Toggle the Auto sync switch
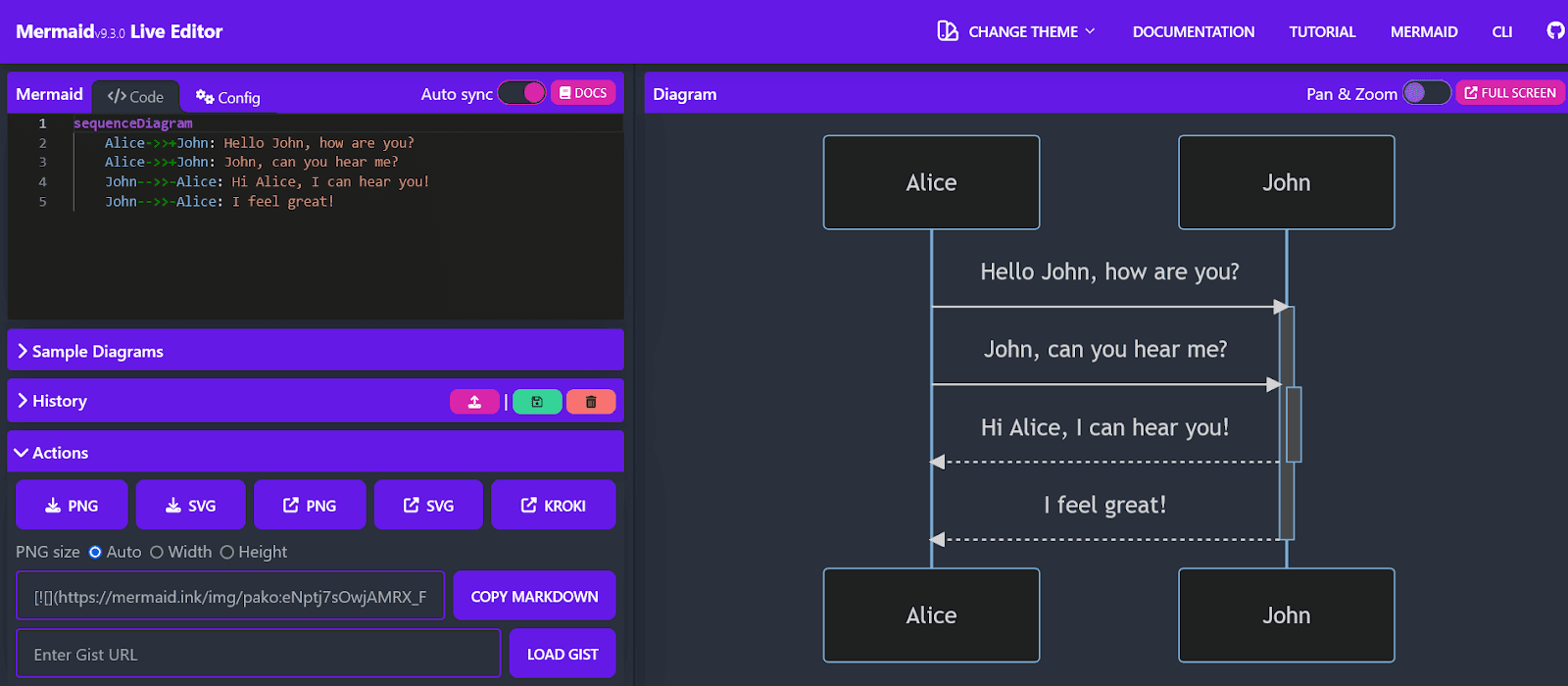The height and width of the screenshot is (686, 1568). pos(521,93)
